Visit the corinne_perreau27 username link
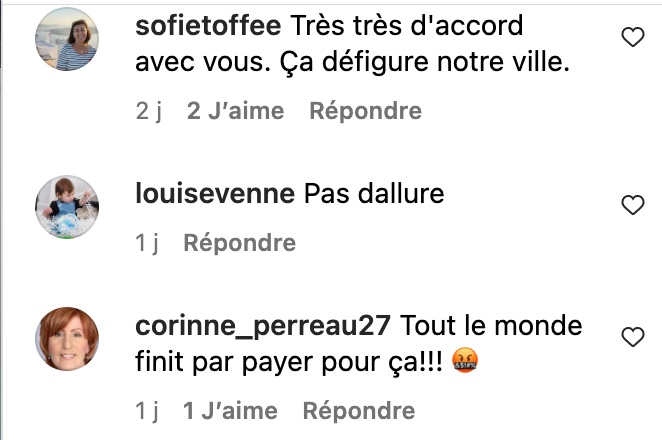The width and height of the screenshot is (662, 440). pyautogui.click(x=263, y=326)
